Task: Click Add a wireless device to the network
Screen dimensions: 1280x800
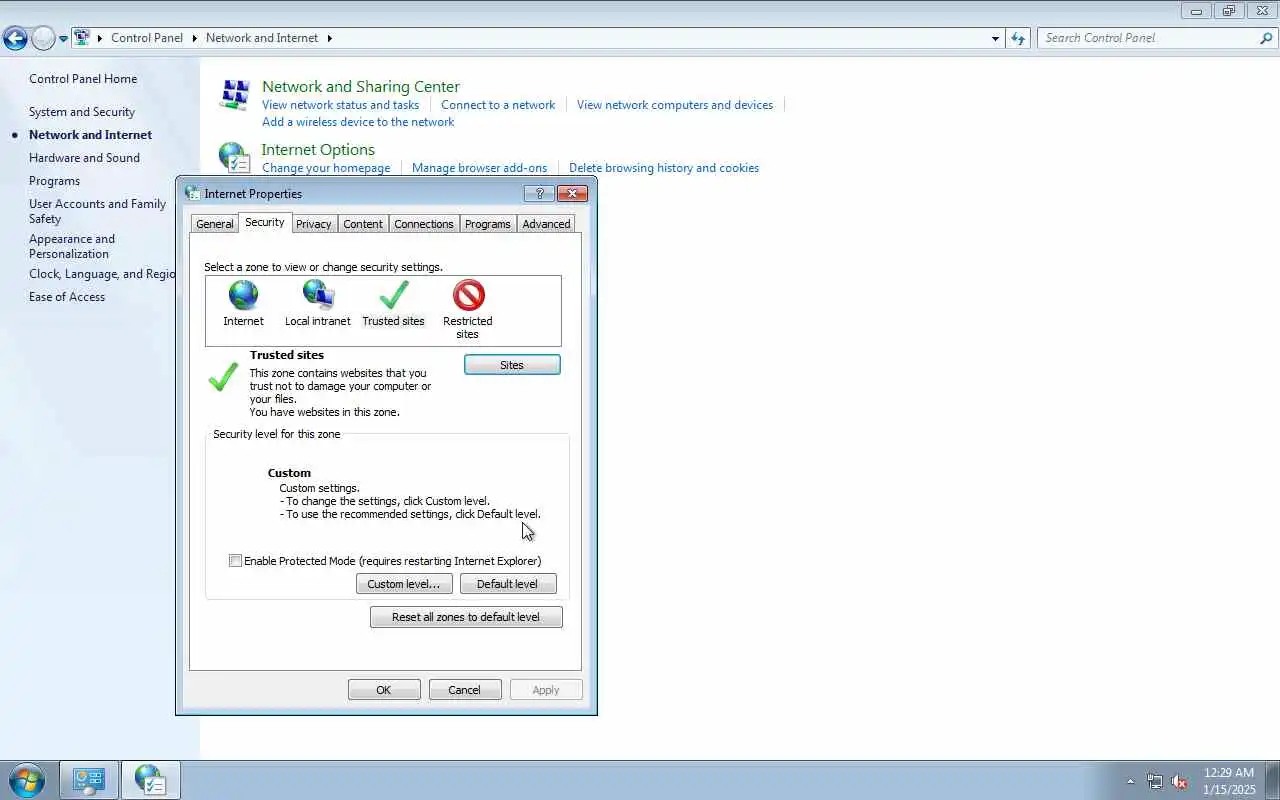Action: point(358,122)
